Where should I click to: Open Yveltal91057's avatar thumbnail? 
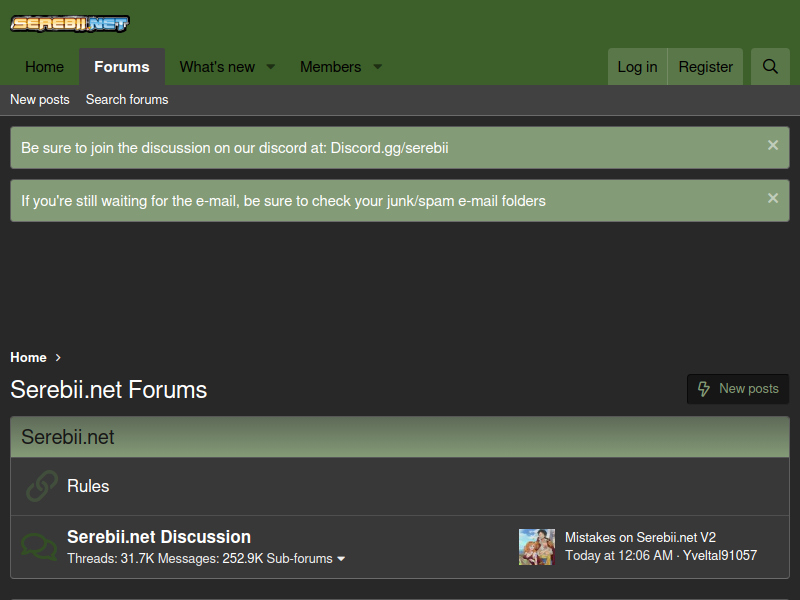coord(537,547)
